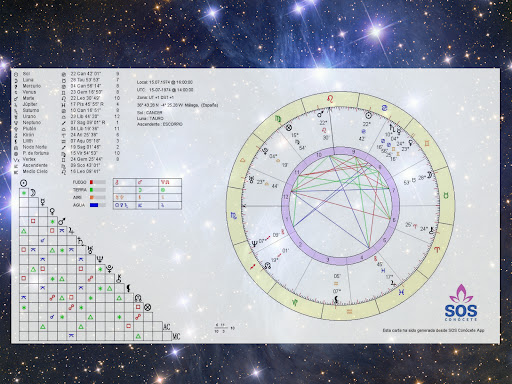This screenshot has height=384, width=512.
Task: Click the AC label of the aspect grid
Action: click(166, 327)
